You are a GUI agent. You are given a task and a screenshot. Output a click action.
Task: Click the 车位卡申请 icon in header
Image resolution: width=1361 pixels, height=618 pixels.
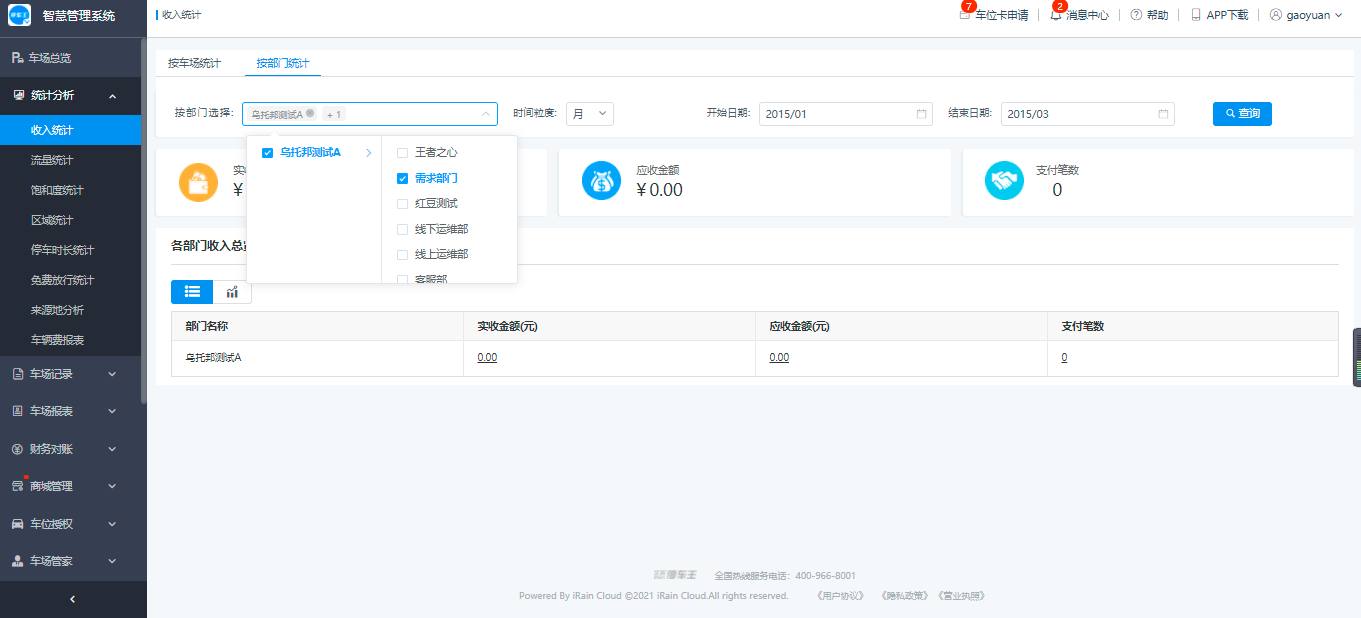click(965, 15)
